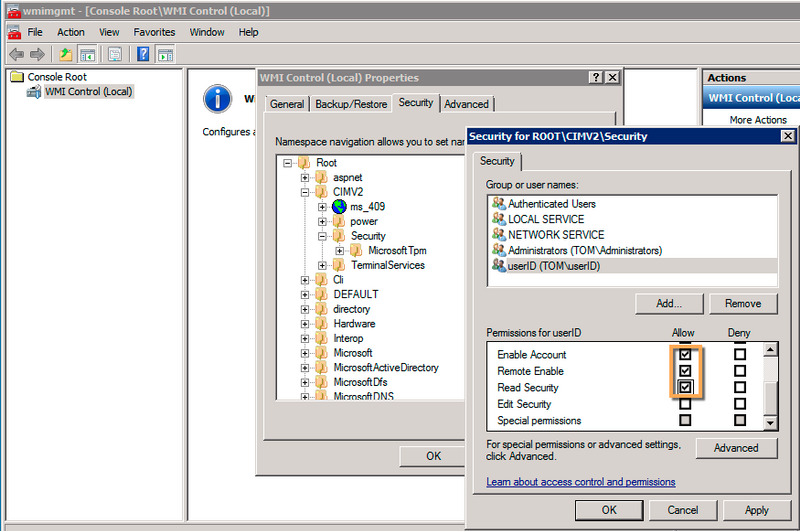The image size is (800, 531).
Task: Expand the aspnet namespace node
Action: (x=305, y=177)
